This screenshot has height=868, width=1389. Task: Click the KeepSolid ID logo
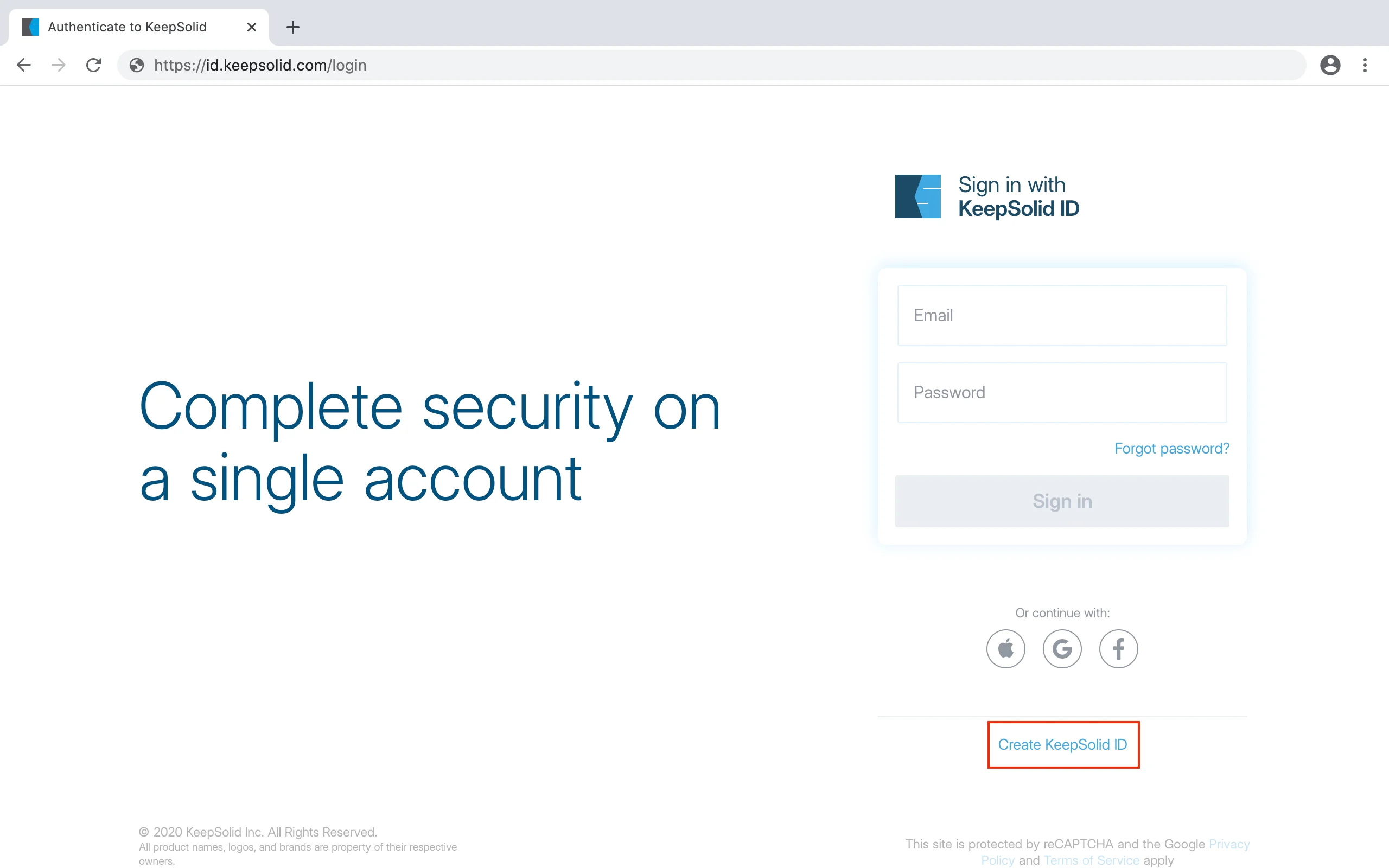tap(918, 196)
